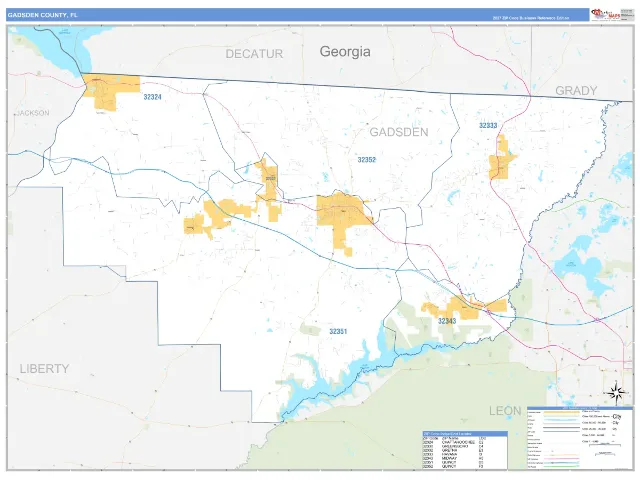Click the ZIP code index table header
Viewport: 640px width, 480px height.
[x=465, y=434]
